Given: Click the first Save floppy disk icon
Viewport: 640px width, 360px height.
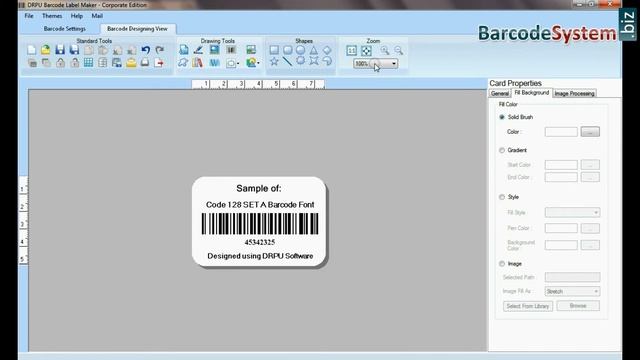Looking at the screenshot, I should pyautogui.click(x=60, y=50).
